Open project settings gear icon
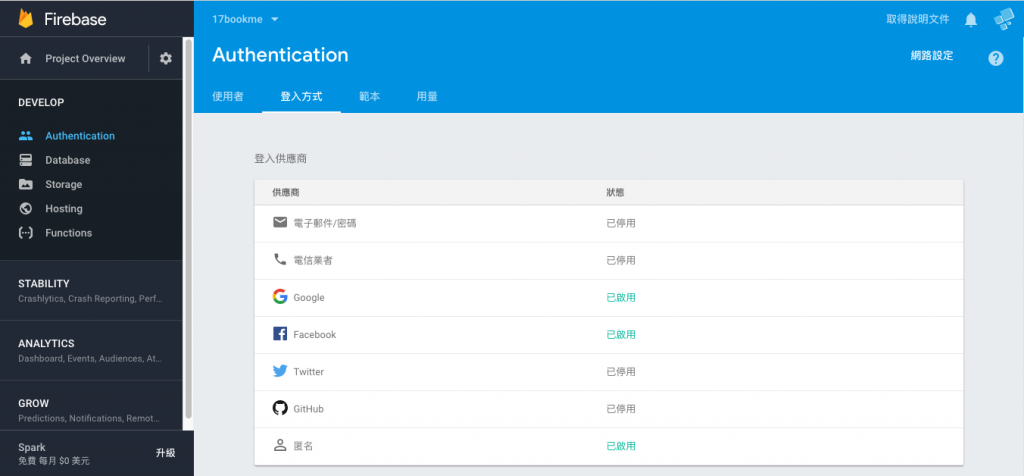 (x=166, y=59)
